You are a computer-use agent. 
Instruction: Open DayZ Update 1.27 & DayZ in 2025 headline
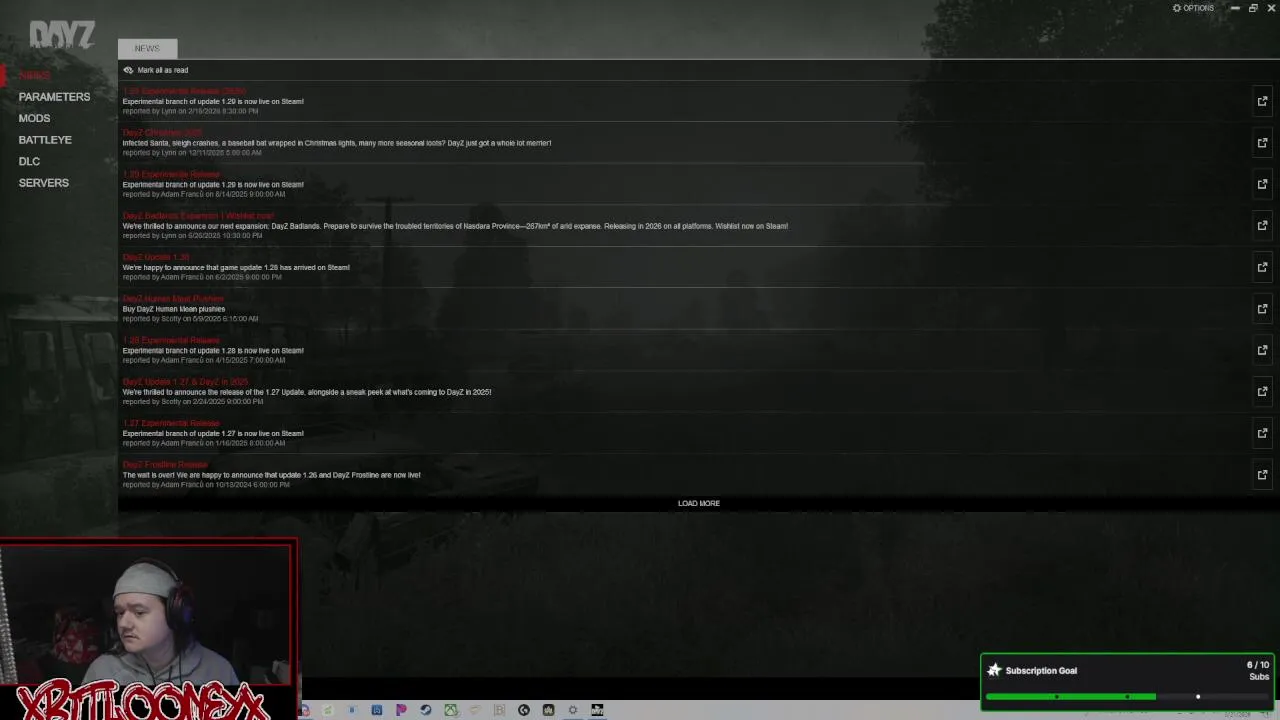pos(185,381)
